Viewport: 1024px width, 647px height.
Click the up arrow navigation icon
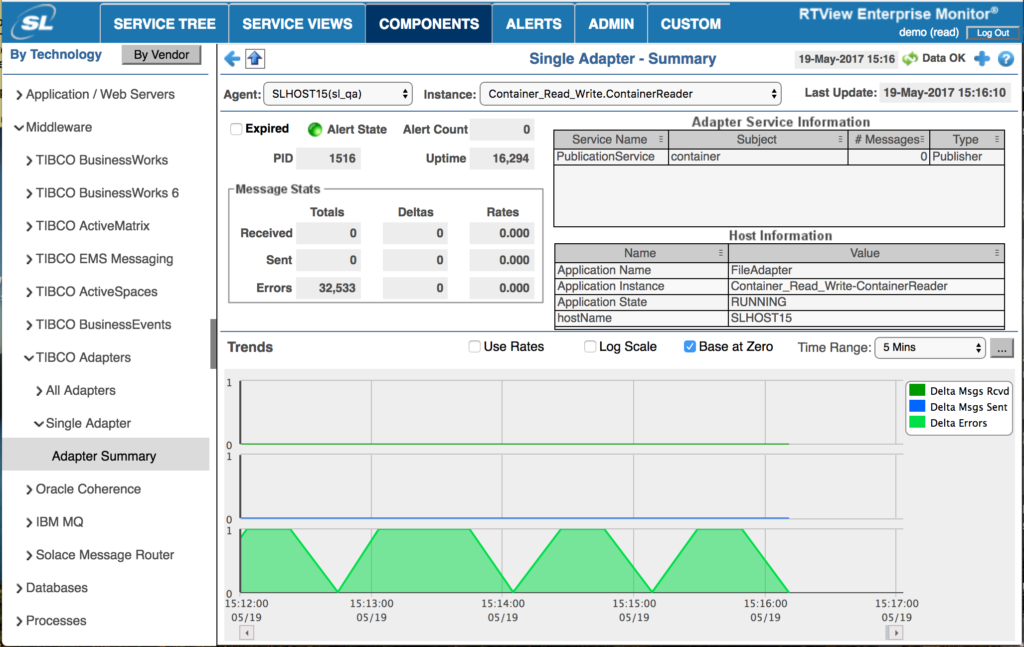(x=255, y=59)
